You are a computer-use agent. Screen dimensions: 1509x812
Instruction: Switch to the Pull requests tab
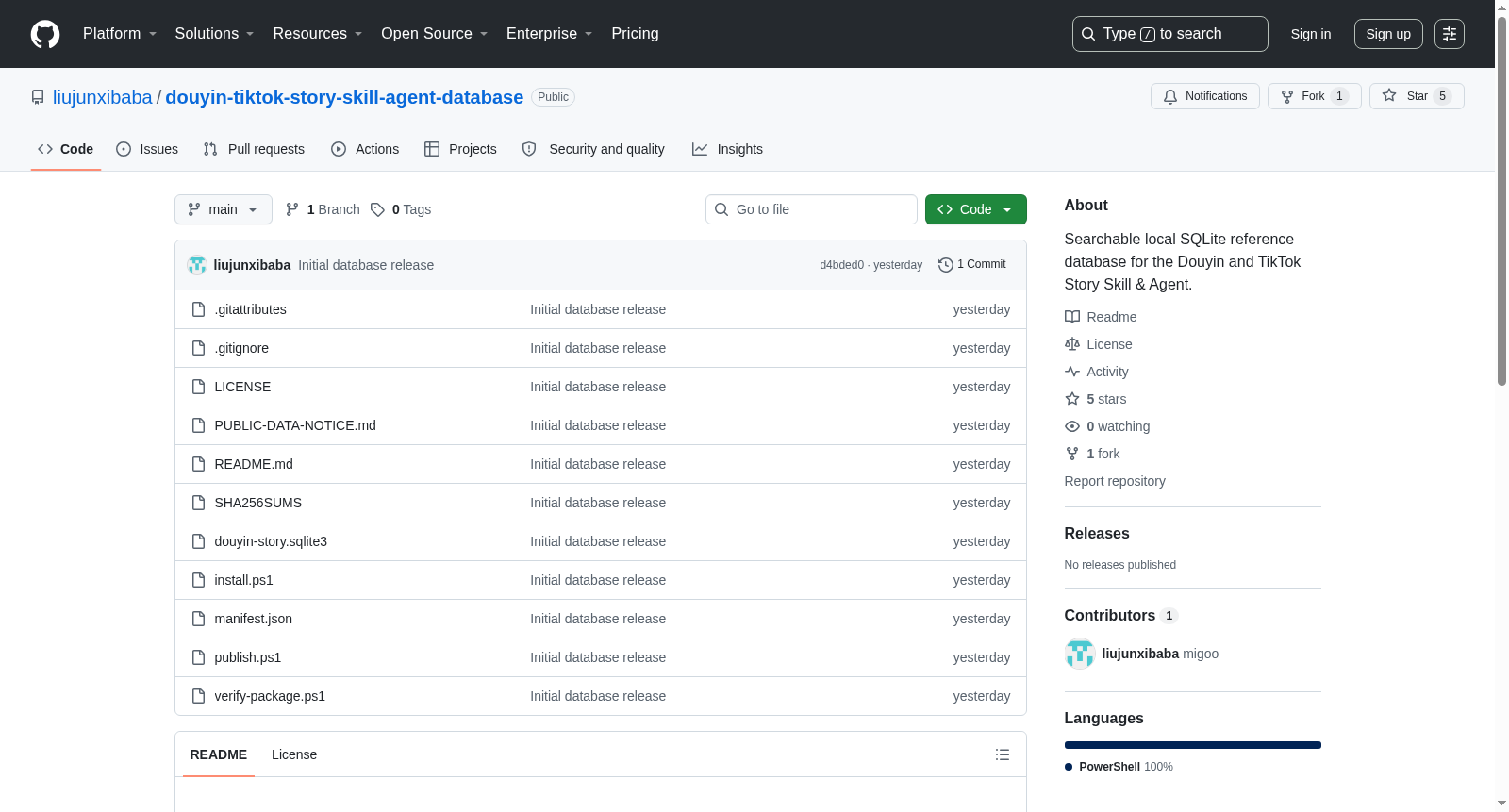254,149
